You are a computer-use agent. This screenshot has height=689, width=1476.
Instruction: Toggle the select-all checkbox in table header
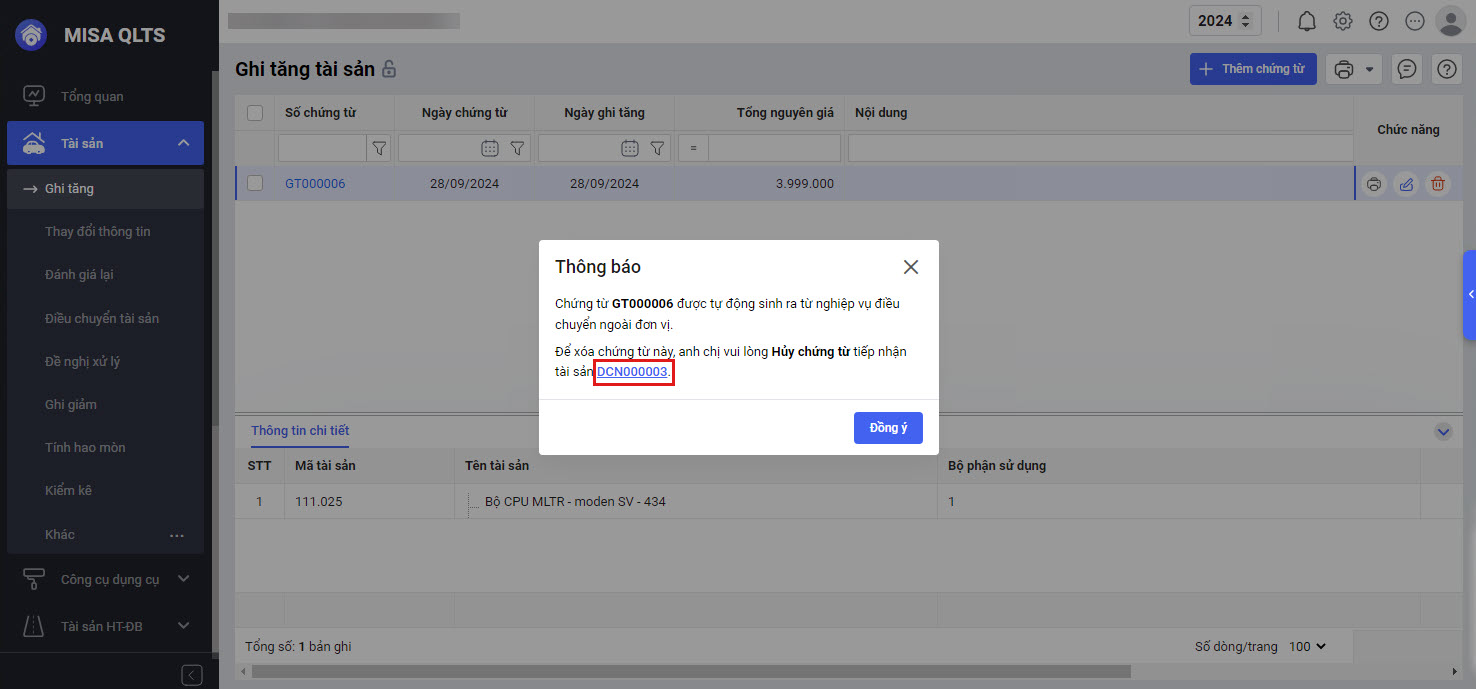(x=255, y=113)
